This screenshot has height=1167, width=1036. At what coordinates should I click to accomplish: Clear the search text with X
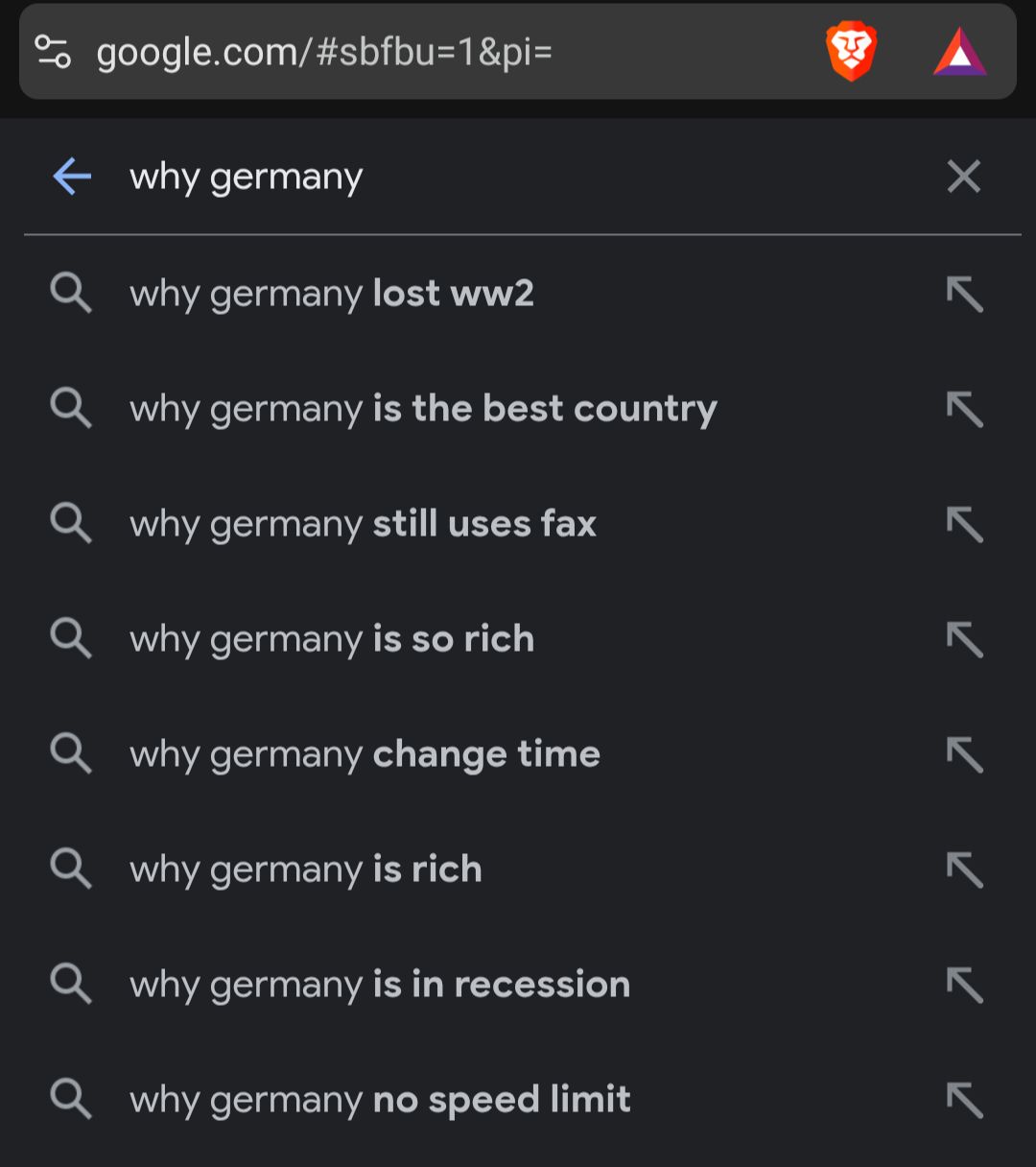963,177
